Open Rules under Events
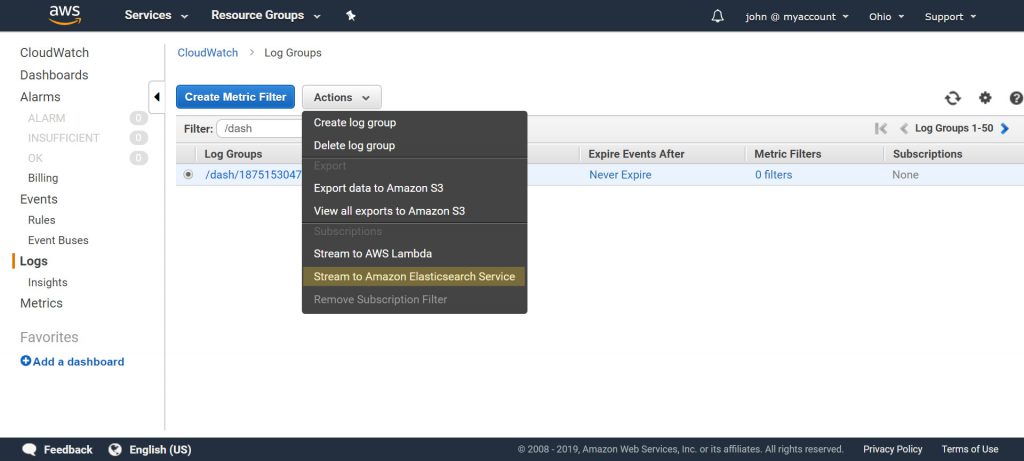 point(42,220)
